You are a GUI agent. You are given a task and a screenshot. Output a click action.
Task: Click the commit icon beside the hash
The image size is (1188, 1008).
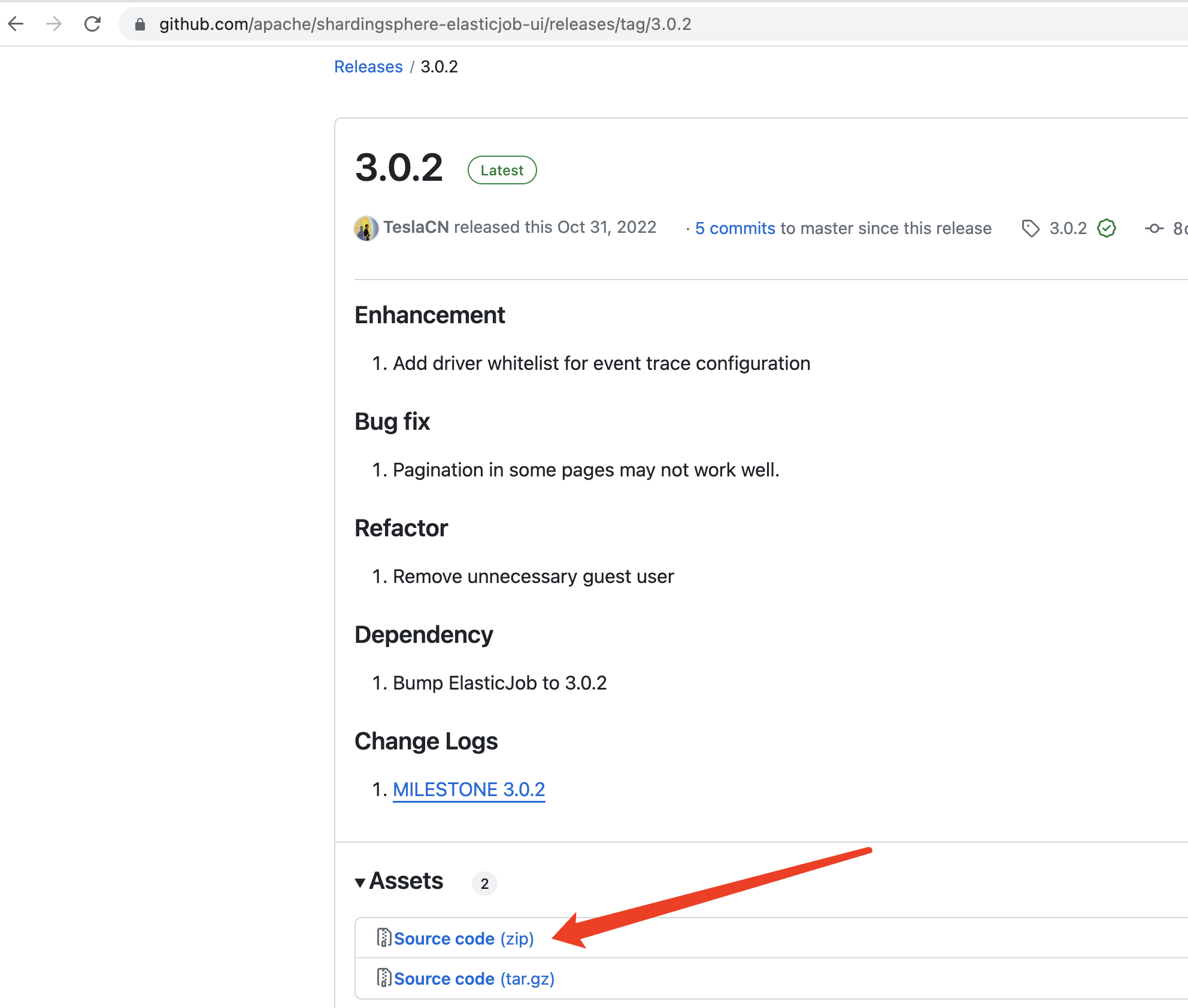[x=1154, y=228]
